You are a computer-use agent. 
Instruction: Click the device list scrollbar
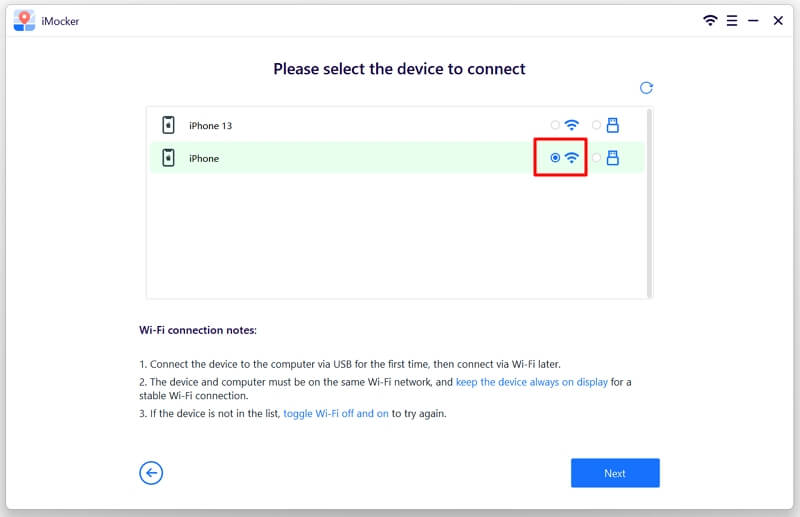pos(649,200)
